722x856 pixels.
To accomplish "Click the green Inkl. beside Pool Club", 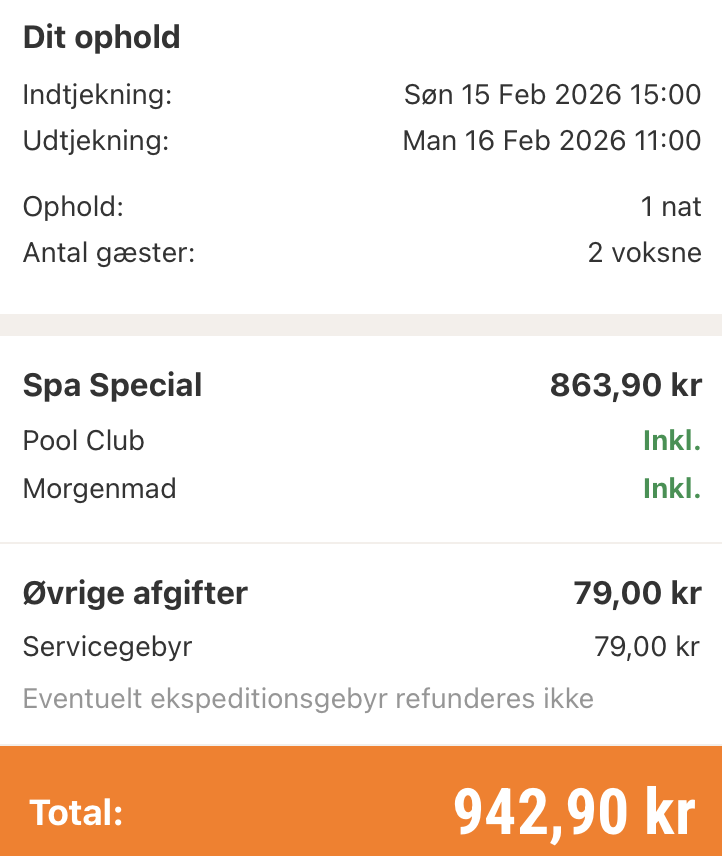I will pos(672,441).
